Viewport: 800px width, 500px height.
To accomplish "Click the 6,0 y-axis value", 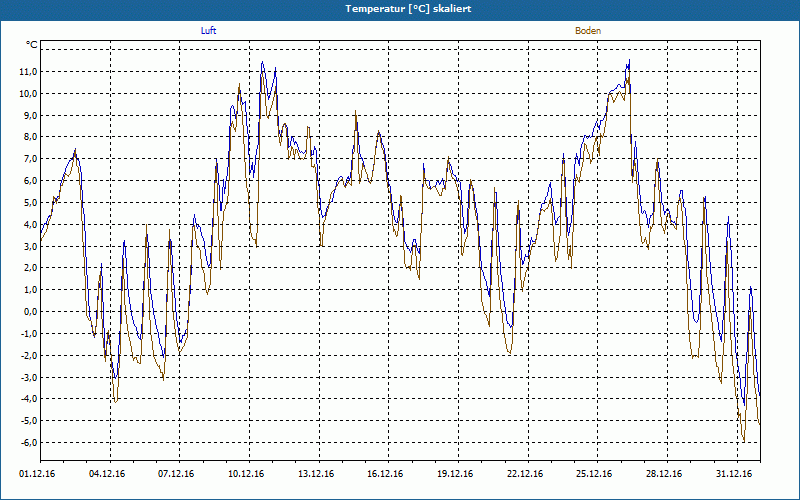I will (x=30, y=181).
